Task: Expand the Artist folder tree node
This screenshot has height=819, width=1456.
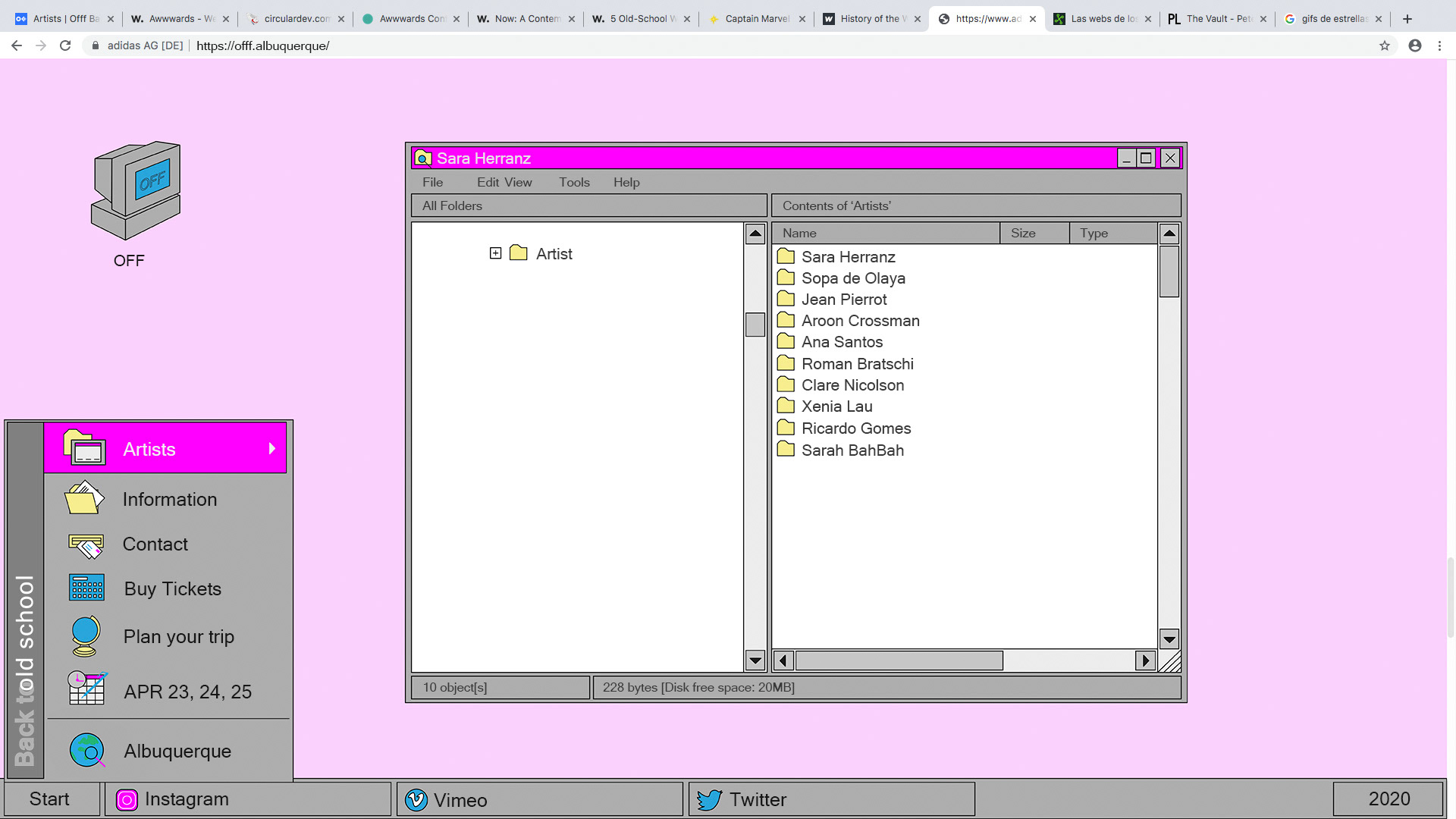Action: [495, 253]
